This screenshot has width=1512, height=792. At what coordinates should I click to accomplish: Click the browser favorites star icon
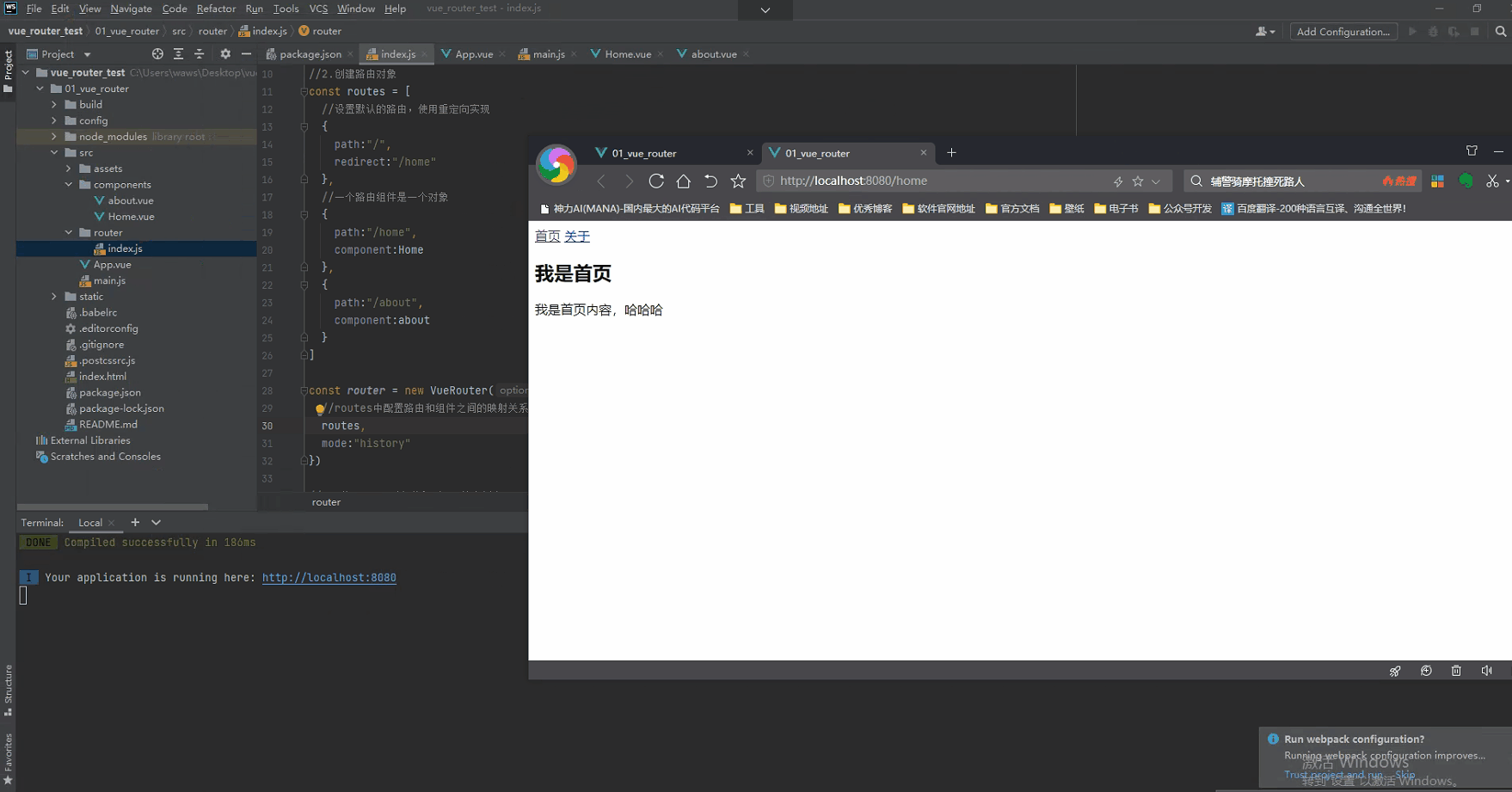738,181
